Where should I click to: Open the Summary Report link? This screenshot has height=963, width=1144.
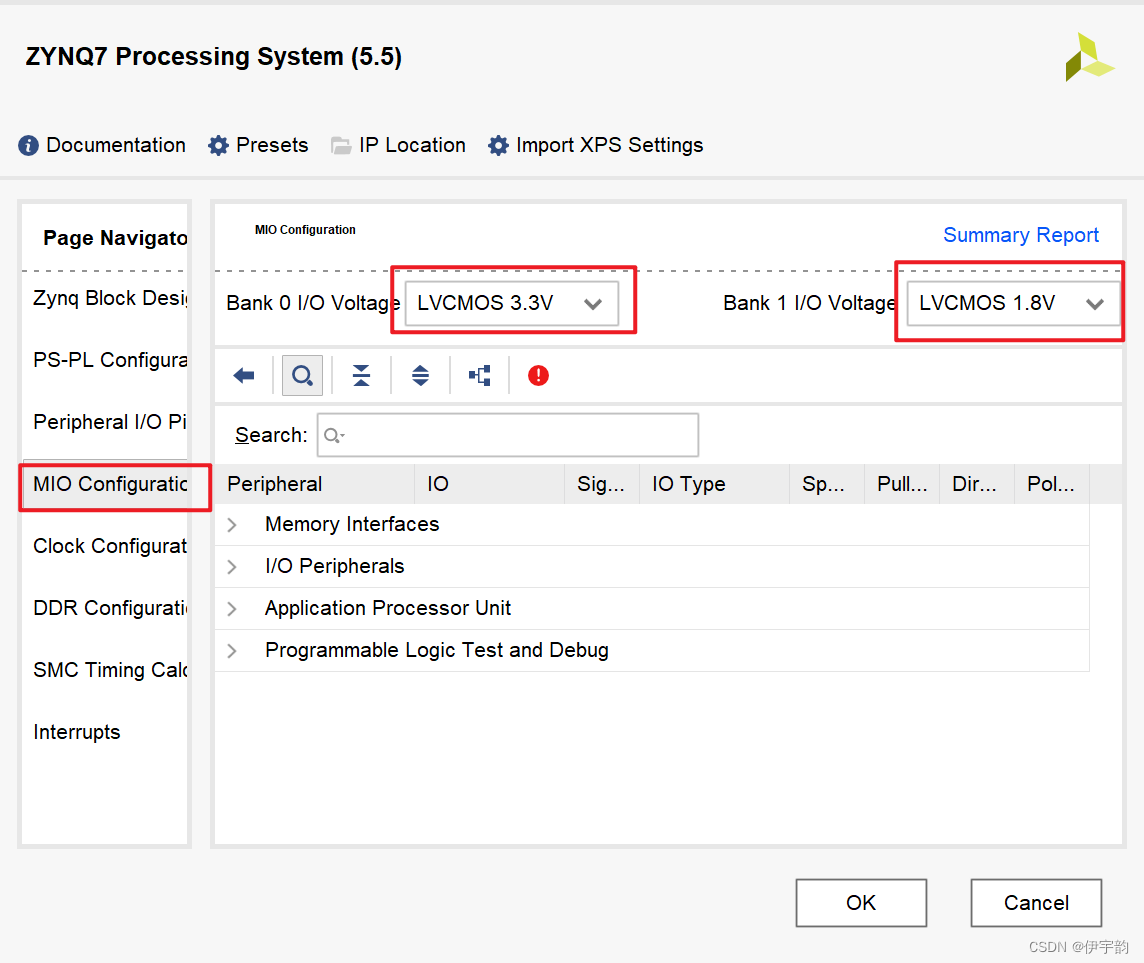pos(1020,235)
